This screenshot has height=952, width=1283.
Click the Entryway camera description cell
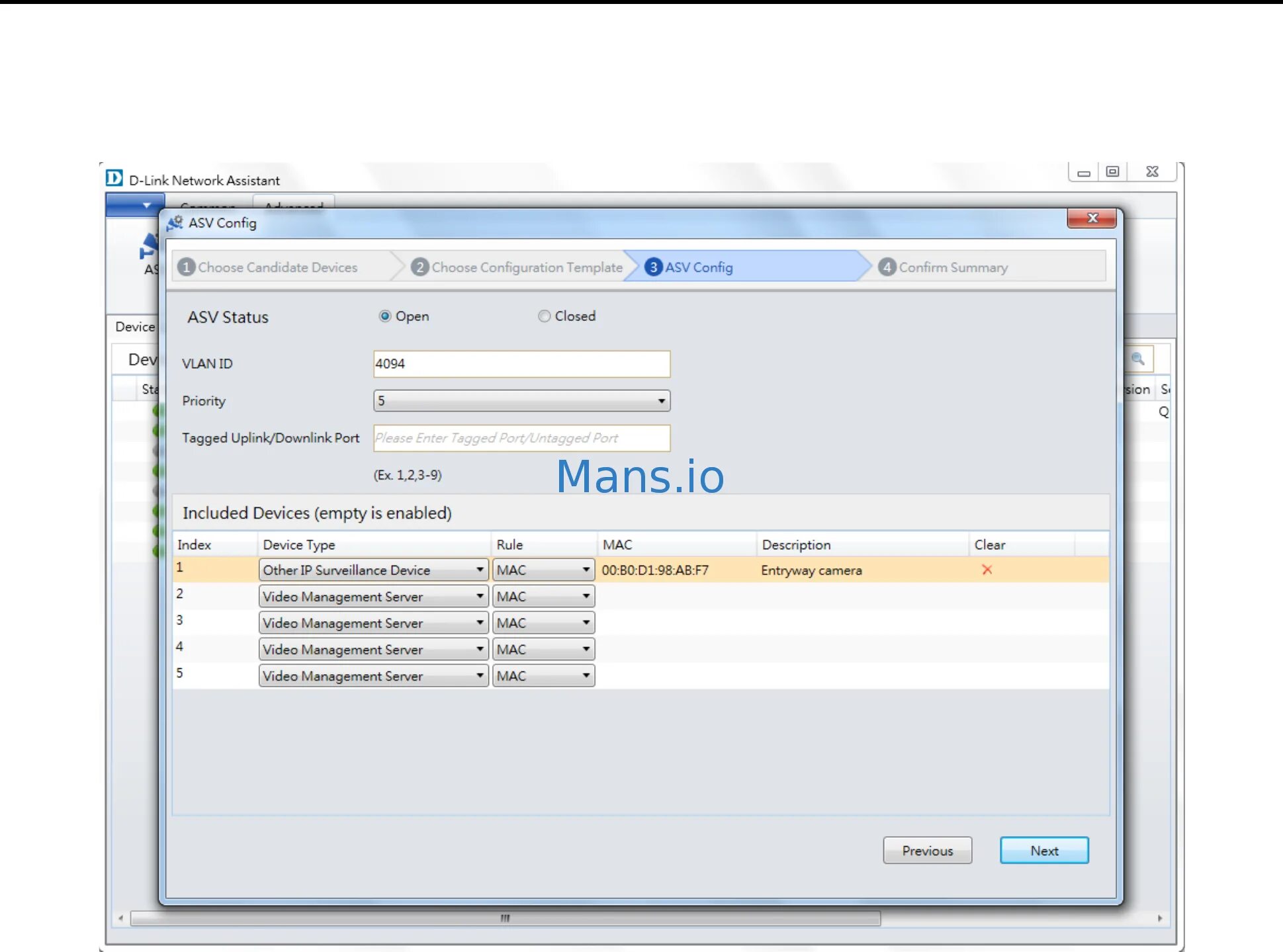tap(811, 570)
